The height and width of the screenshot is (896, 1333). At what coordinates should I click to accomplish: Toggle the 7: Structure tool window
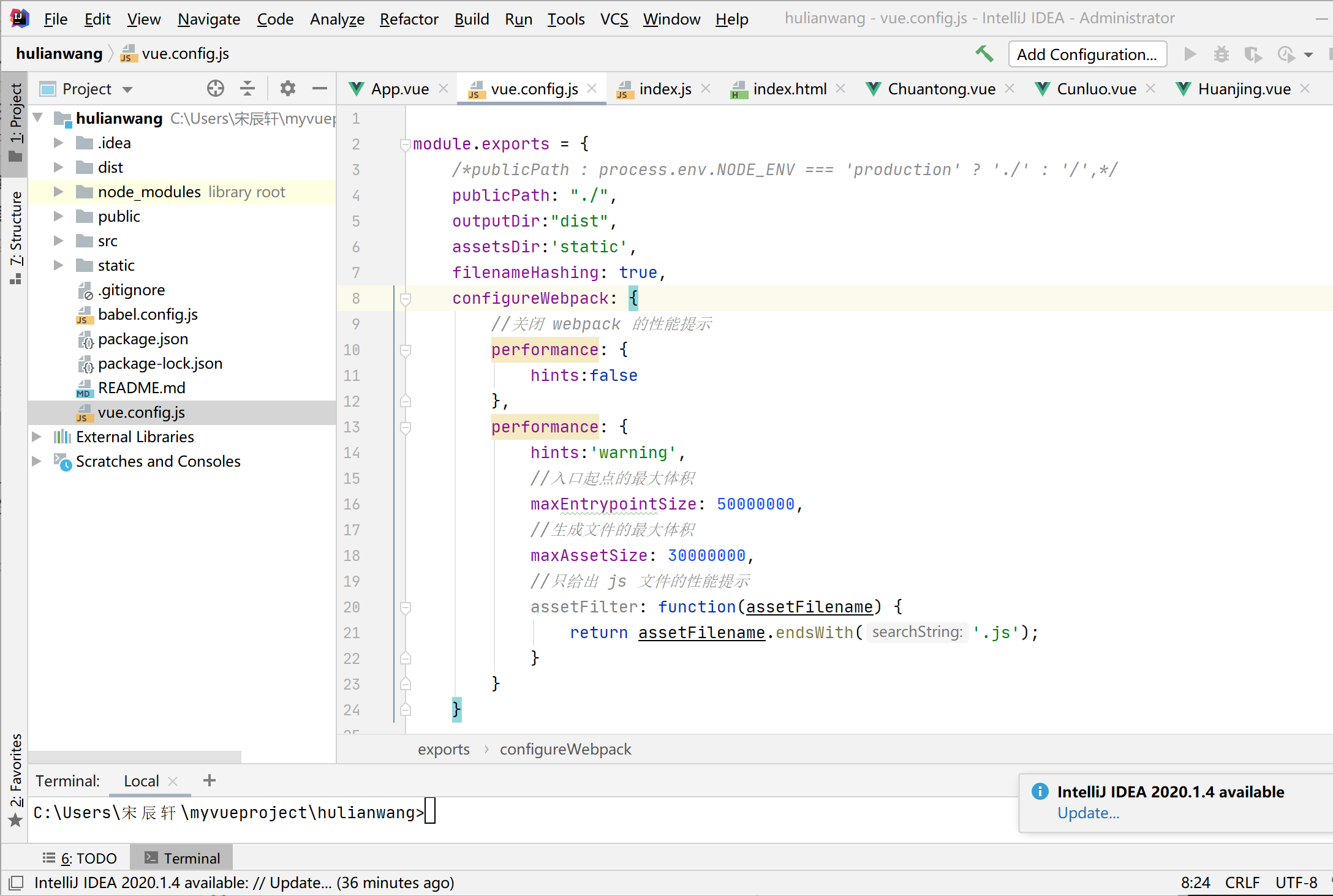tap(15, 236)
